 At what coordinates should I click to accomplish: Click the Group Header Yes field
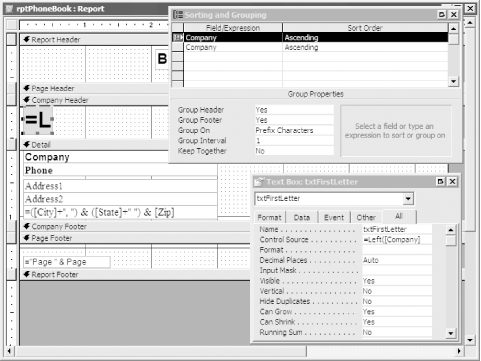pyautogui.click(x=294, y=110)
